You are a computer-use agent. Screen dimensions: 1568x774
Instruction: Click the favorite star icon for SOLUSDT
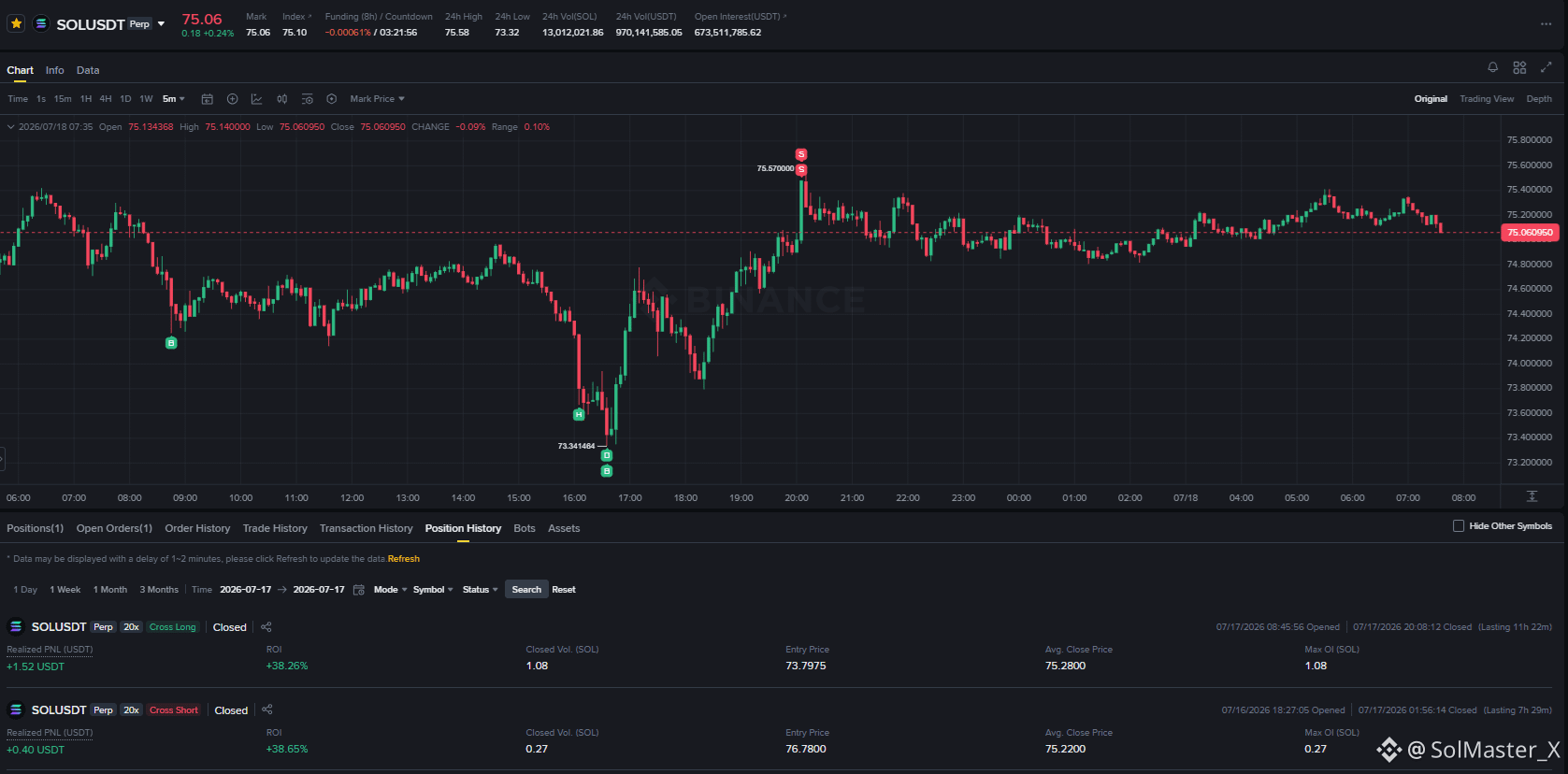(16, 23)
